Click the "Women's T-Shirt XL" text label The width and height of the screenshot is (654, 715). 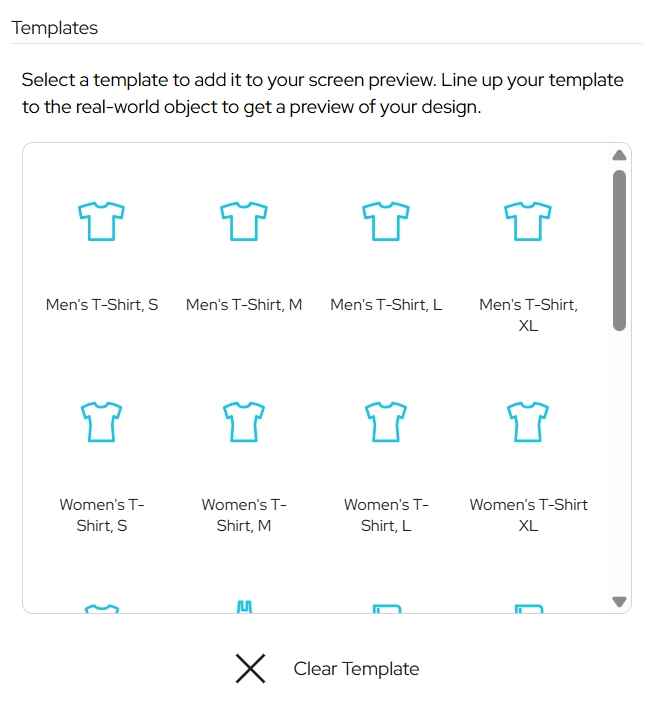click(x=528, y=515)
